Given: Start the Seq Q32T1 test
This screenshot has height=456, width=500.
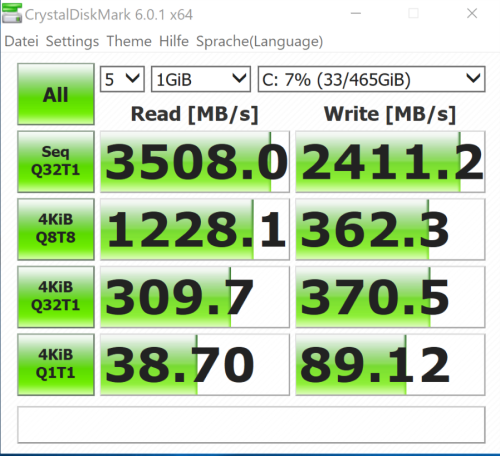Looking at the screenshot, I should click(x=56, y=162).
